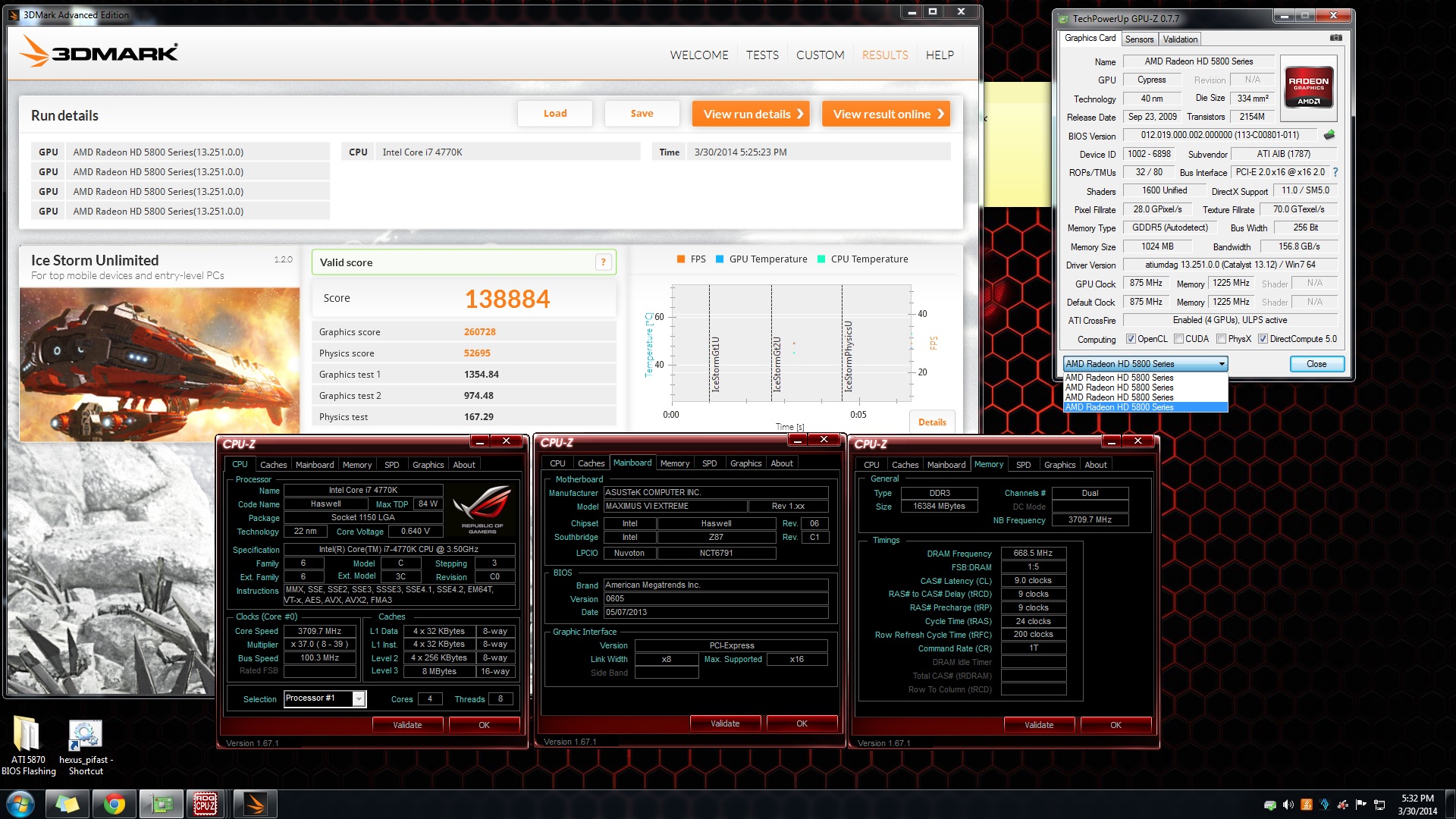Click Close in the GPU-Z window
The height and width of the screenshot is (819, 1456).
tap(1316, 364)
